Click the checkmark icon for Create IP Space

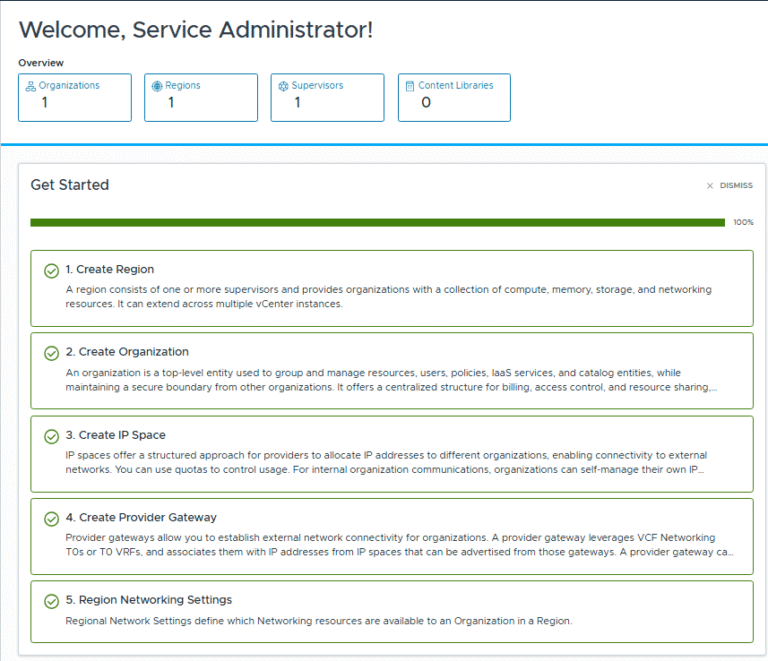point(51,436)
